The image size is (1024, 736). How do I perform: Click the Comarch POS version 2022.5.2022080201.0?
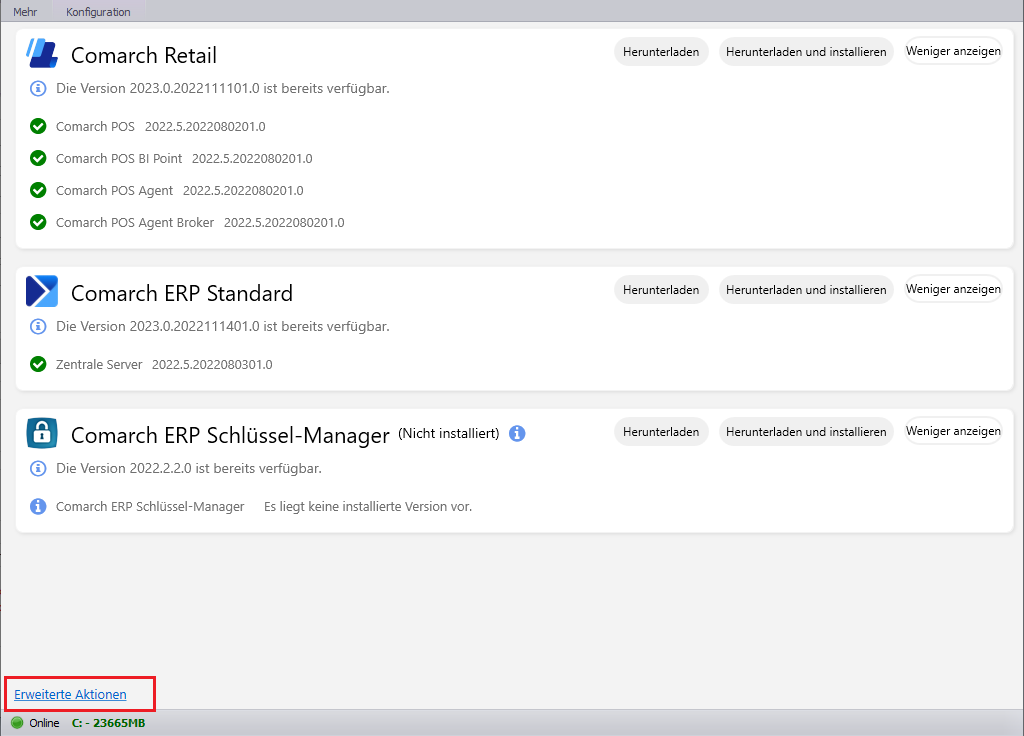(205, 127)
